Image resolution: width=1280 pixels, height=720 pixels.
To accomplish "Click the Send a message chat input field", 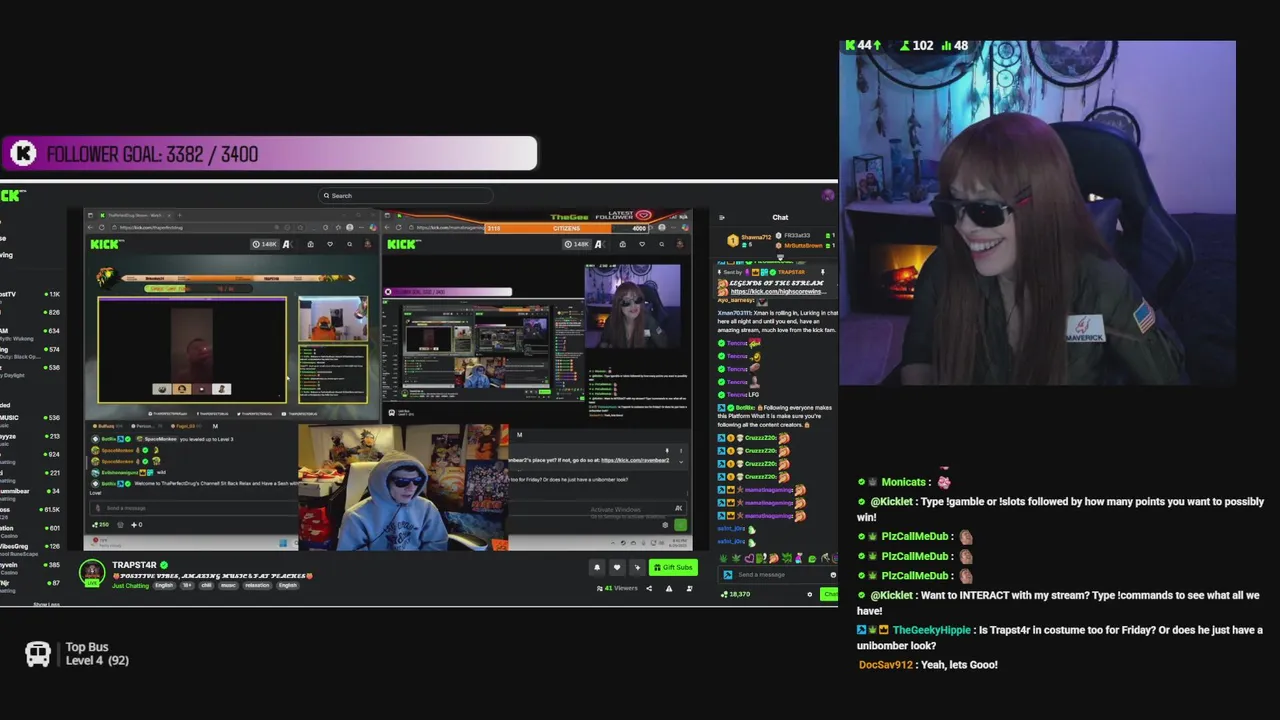I will (780, 575).
